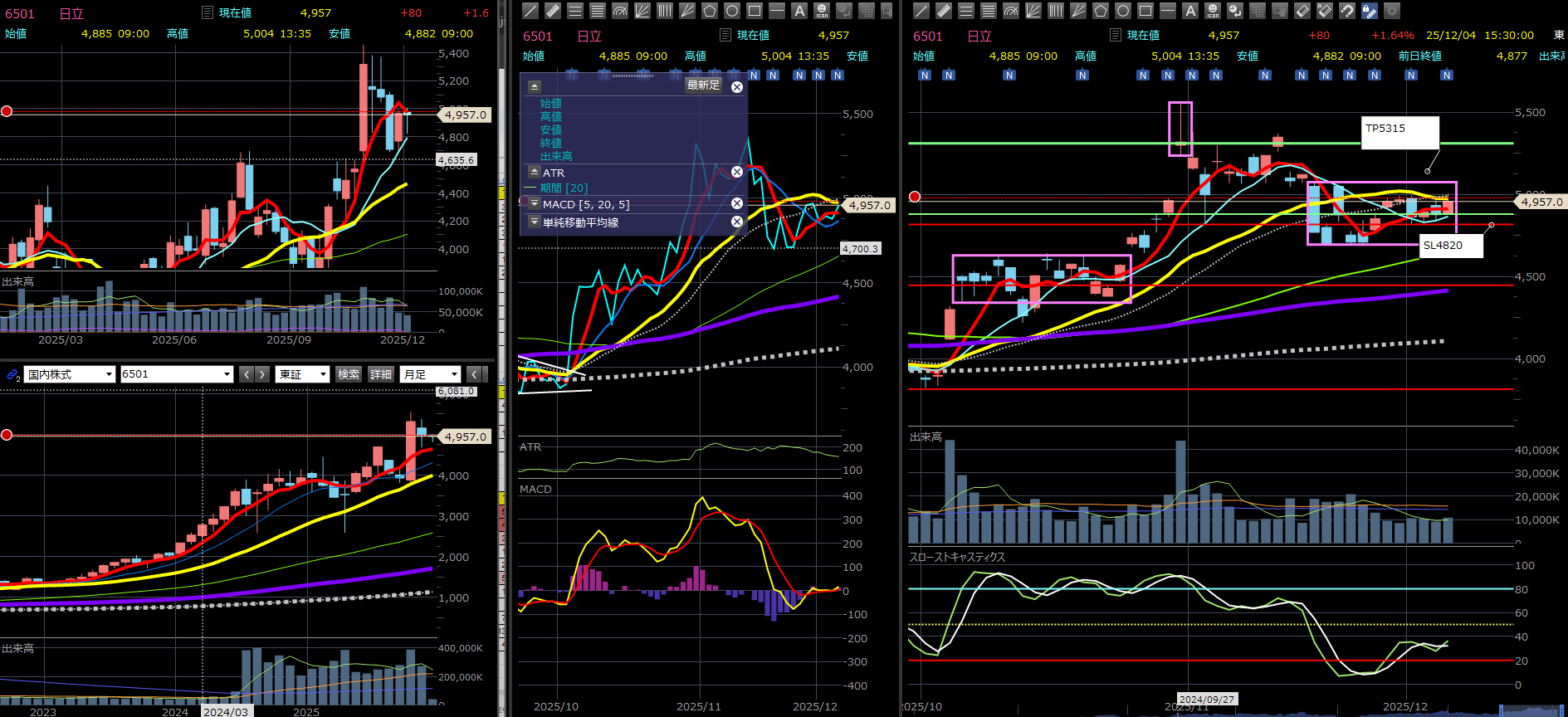Click the 詳細 details button
Image resolution: width=1568 pixels, height=717 pixels.
pyautogui.click(x=381, y=374)
